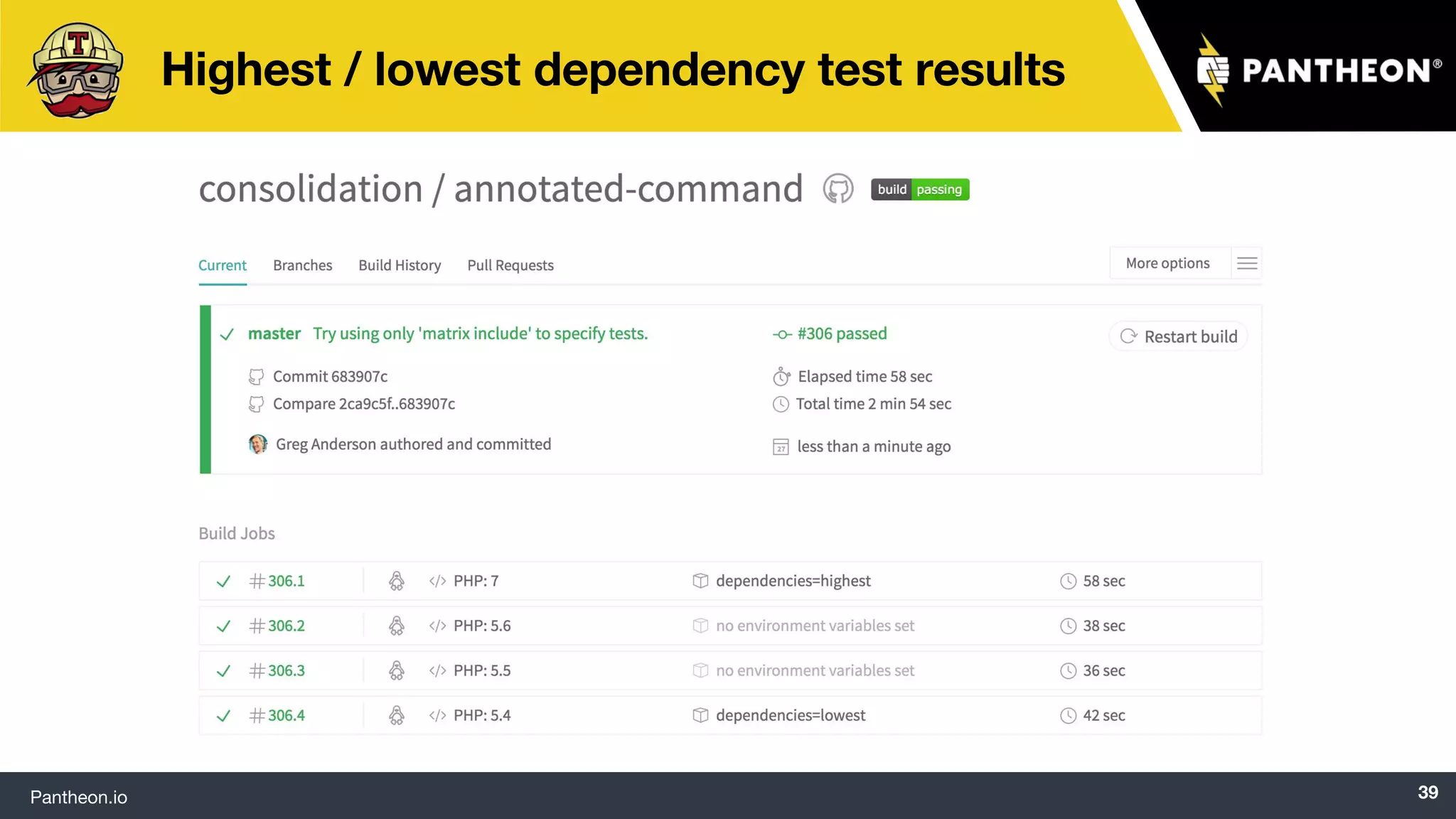This screenshot has height=819, width=1456.
Task: Click the clock icon beside 58 sec job
Action: click(x=1068, y=581)
